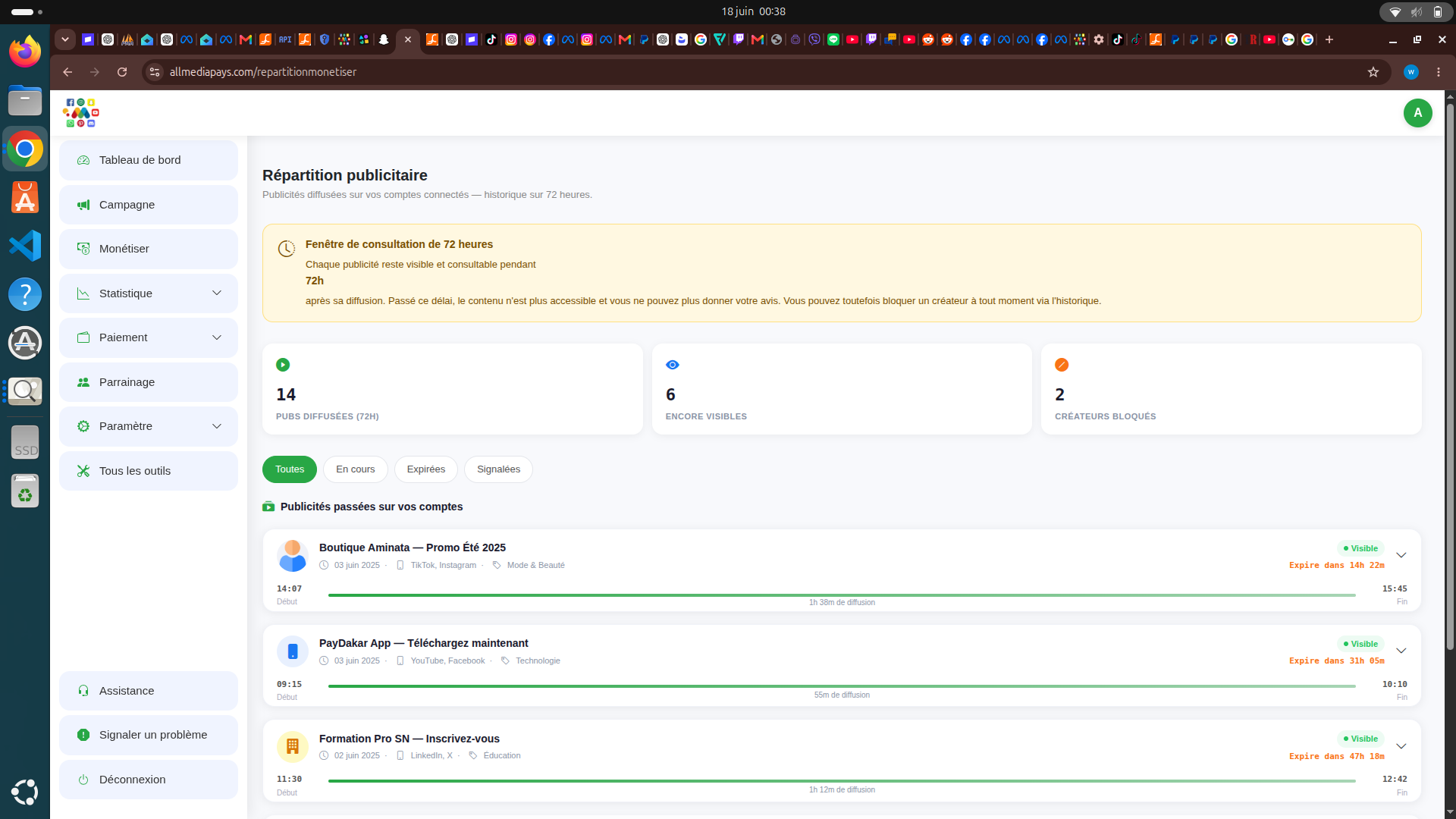1456x819 pixels.
Task: Click Visible badge on PayDakar App
Action: point(1360,644)
